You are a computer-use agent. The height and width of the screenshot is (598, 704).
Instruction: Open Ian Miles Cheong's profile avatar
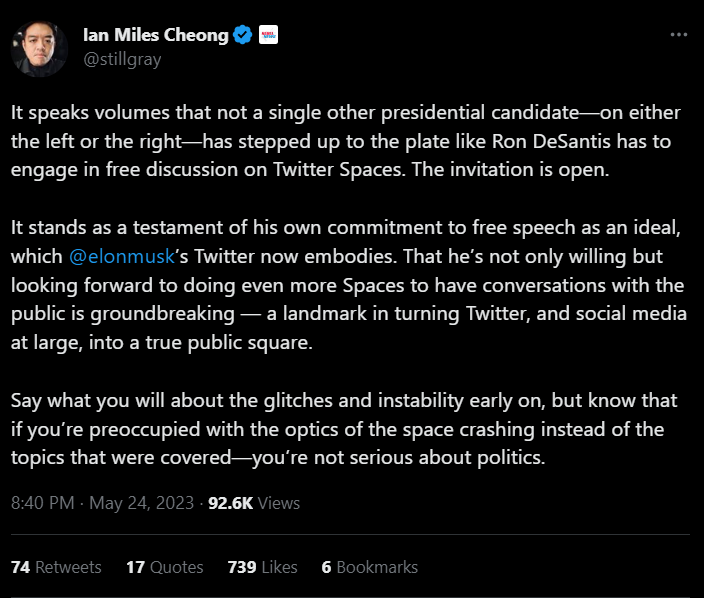coord(39,46)
